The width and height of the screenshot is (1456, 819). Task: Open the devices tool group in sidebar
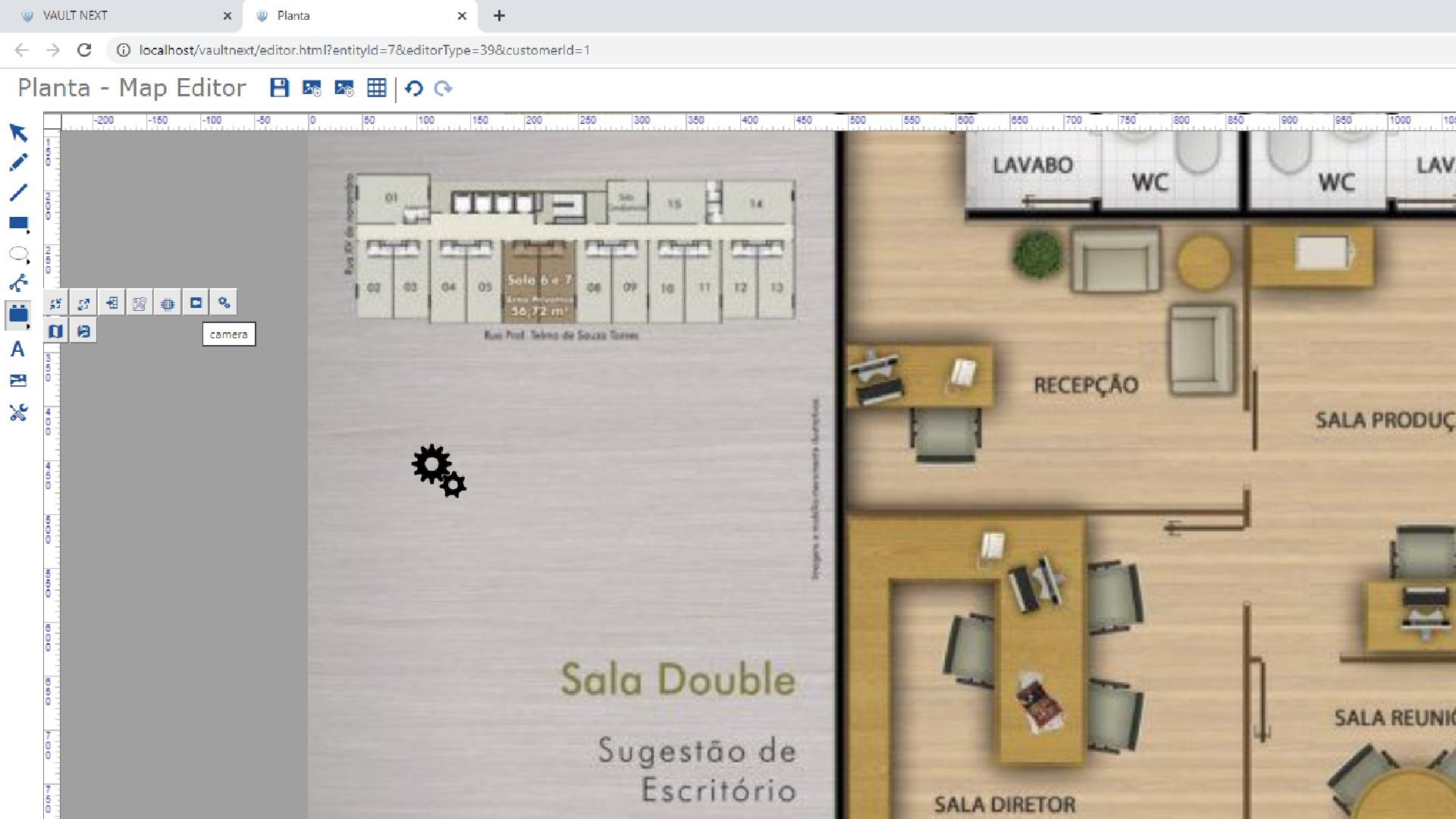(x=18, y=314)
